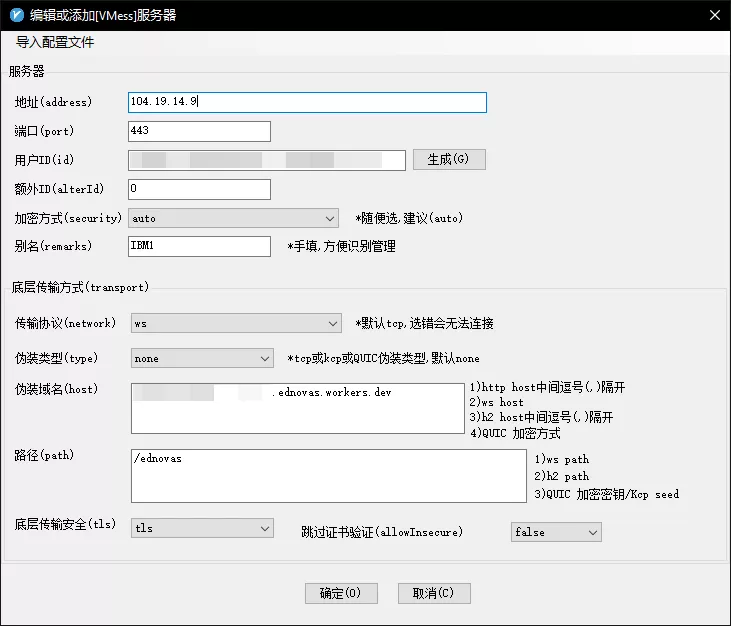This screenshot has width=731, height=626.
Task: Click the 跳过证书验证(allowInsecure) label
Action: click(x=382, y=532)
